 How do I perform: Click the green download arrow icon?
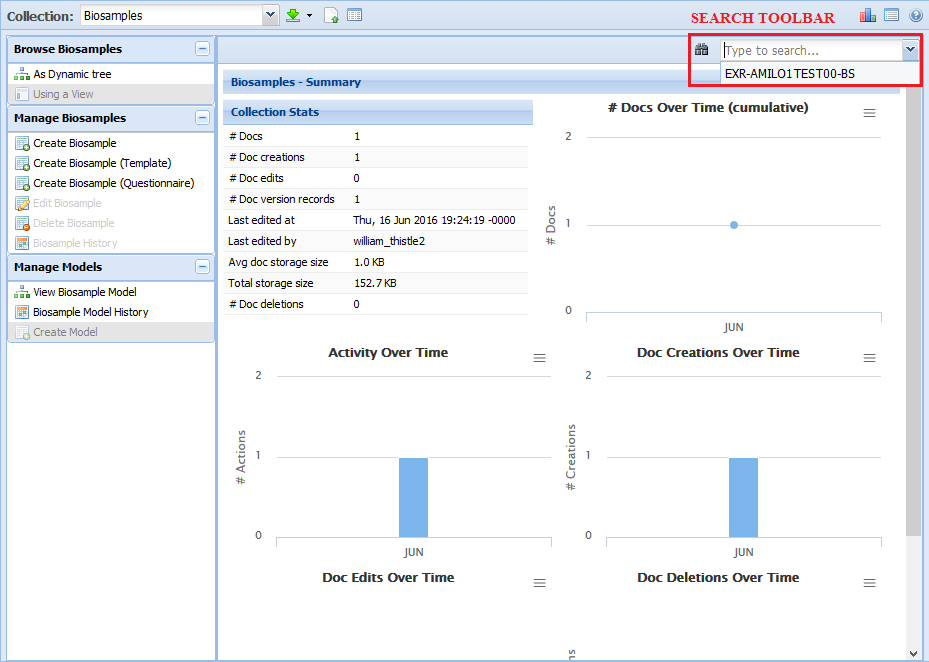point(293,16)
